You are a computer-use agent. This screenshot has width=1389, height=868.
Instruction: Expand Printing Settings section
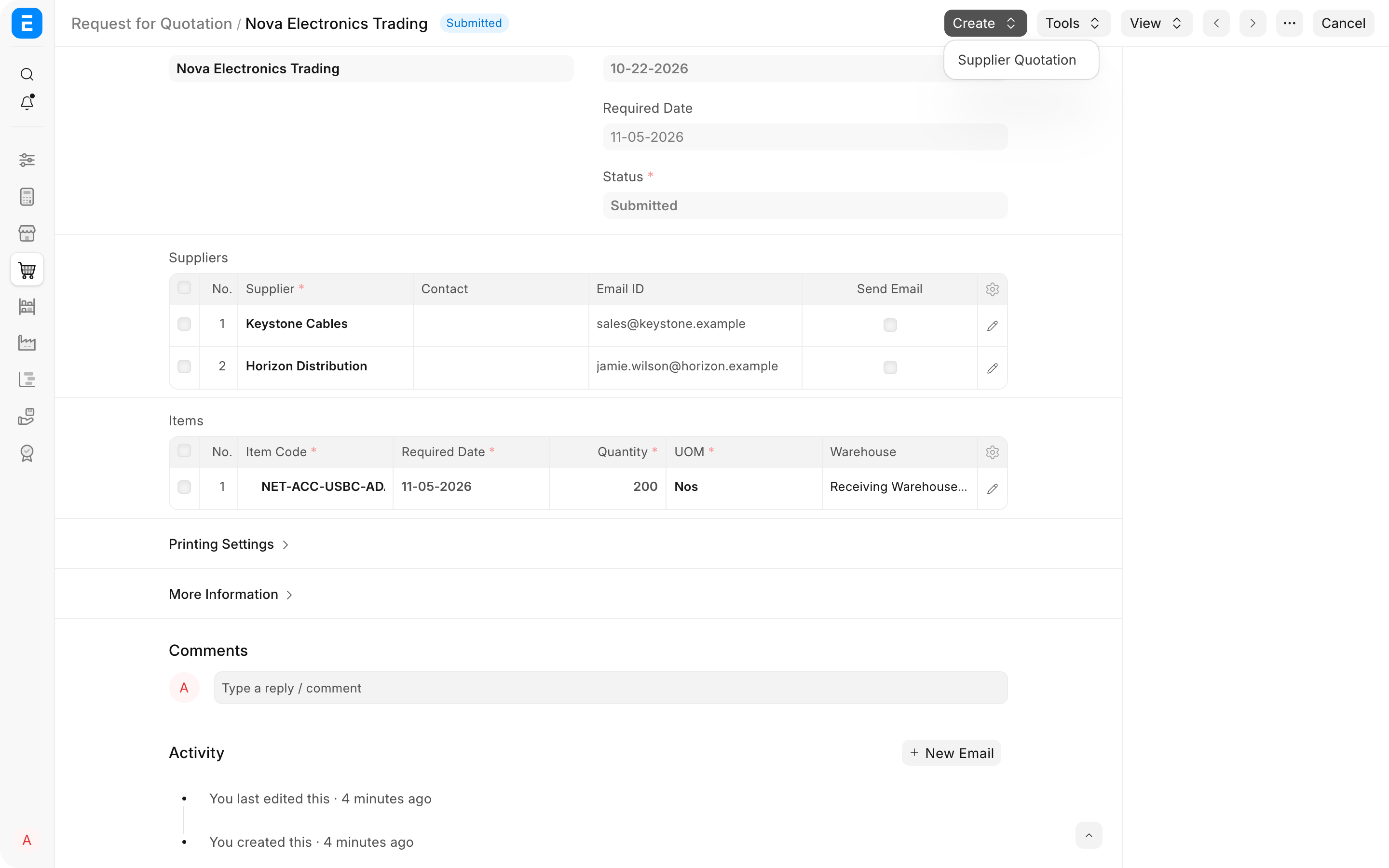coord(229,544)
